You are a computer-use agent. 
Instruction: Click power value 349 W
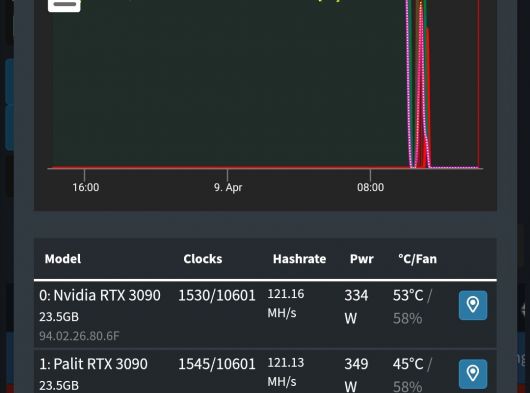[x=356, y=375]
